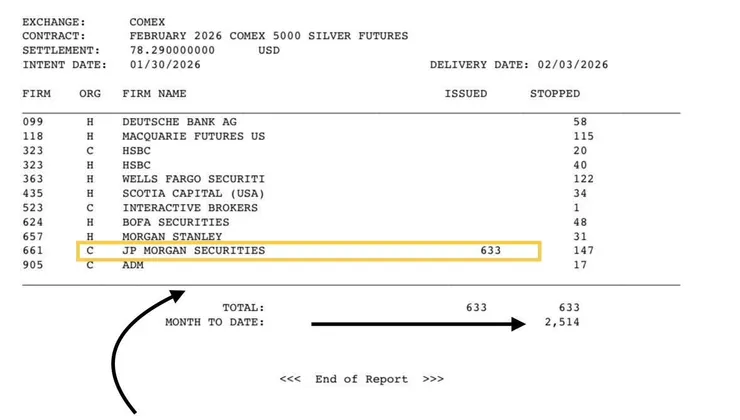Click the ISSUED column header
Screen dimensions: 740x420
[x=466, y=94]
